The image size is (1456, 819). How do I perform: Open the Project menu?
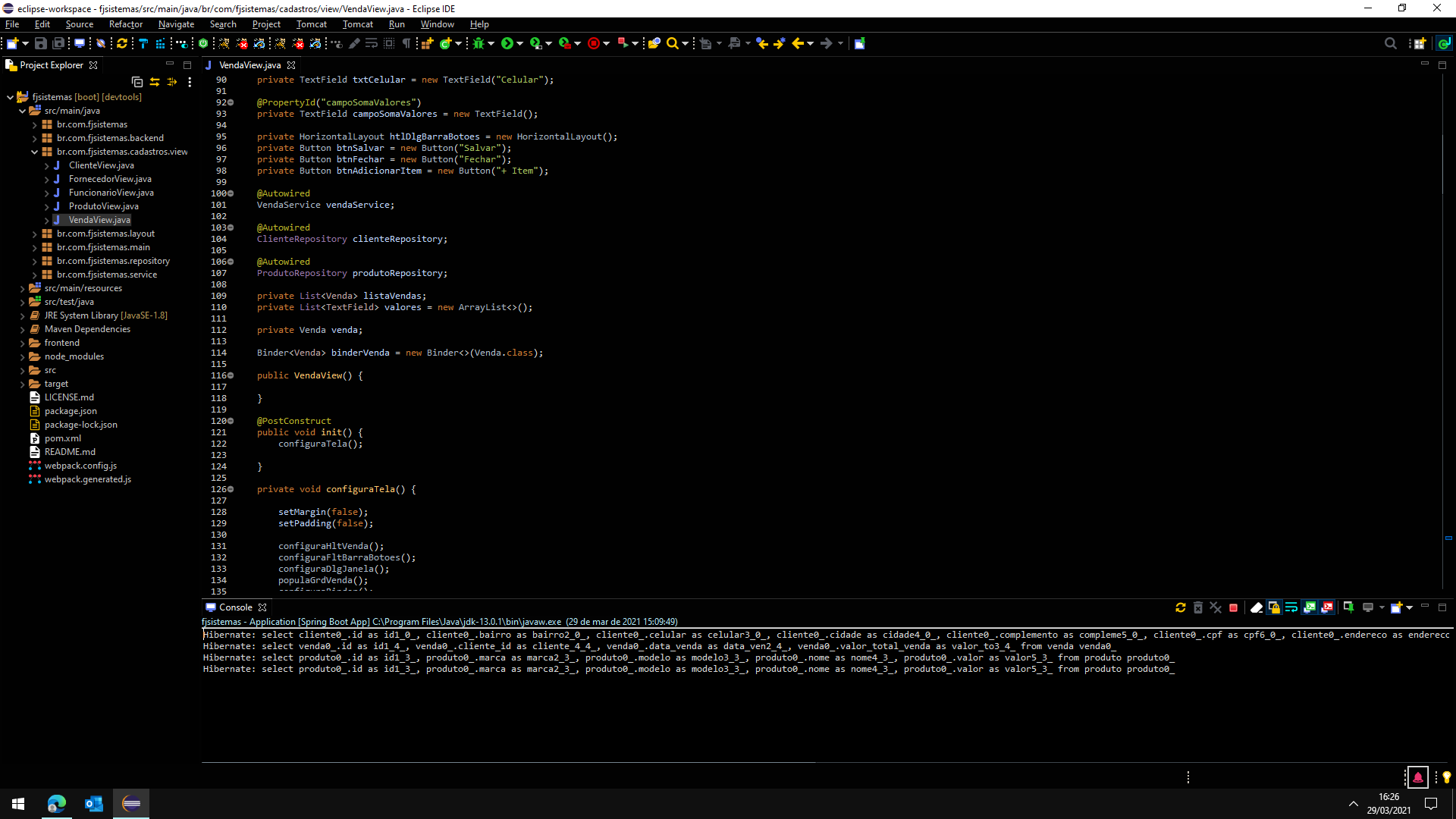pos(266,24)
